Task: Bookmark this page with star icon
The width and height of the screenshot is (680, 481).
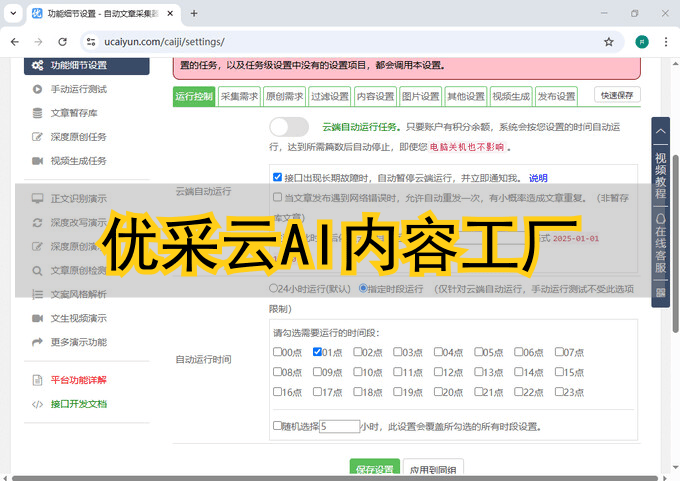Action: pos(608,42)
